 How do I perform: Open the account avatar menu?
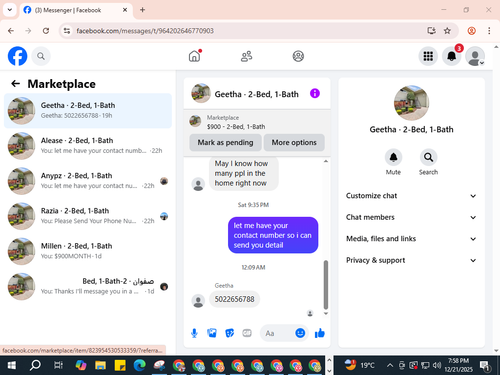coord(475,56)
